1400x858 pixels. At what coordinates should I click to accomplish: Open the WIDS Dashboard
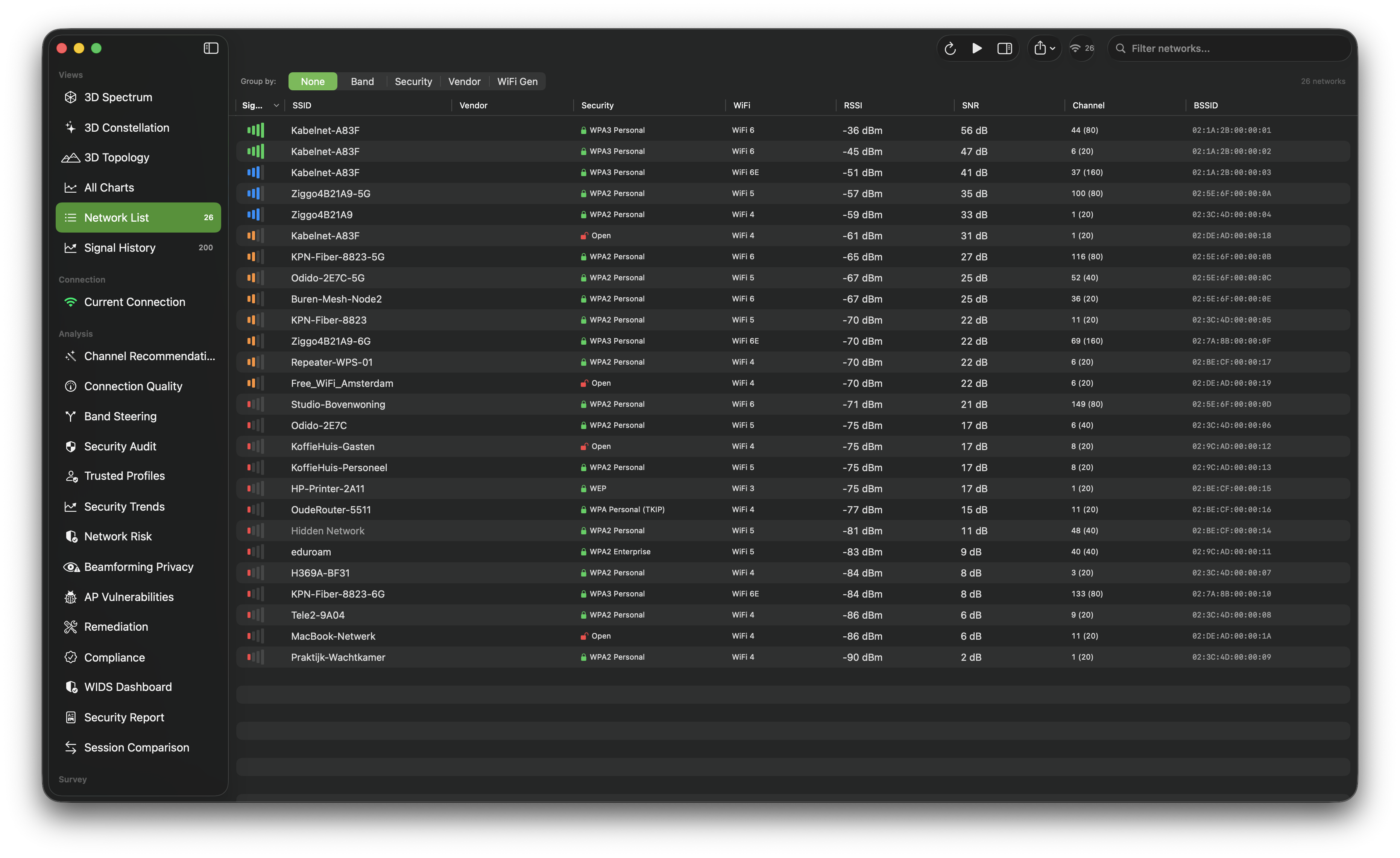[x=138, y=687]
